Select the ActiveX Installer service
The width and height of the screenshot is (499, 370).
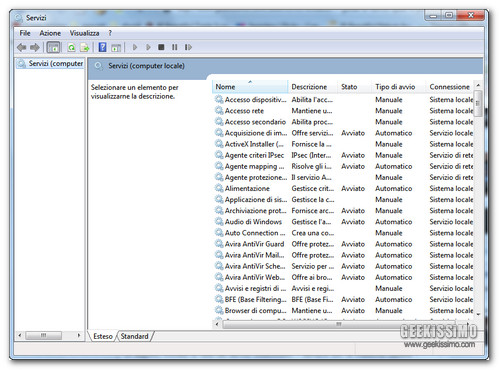(344, 144)
